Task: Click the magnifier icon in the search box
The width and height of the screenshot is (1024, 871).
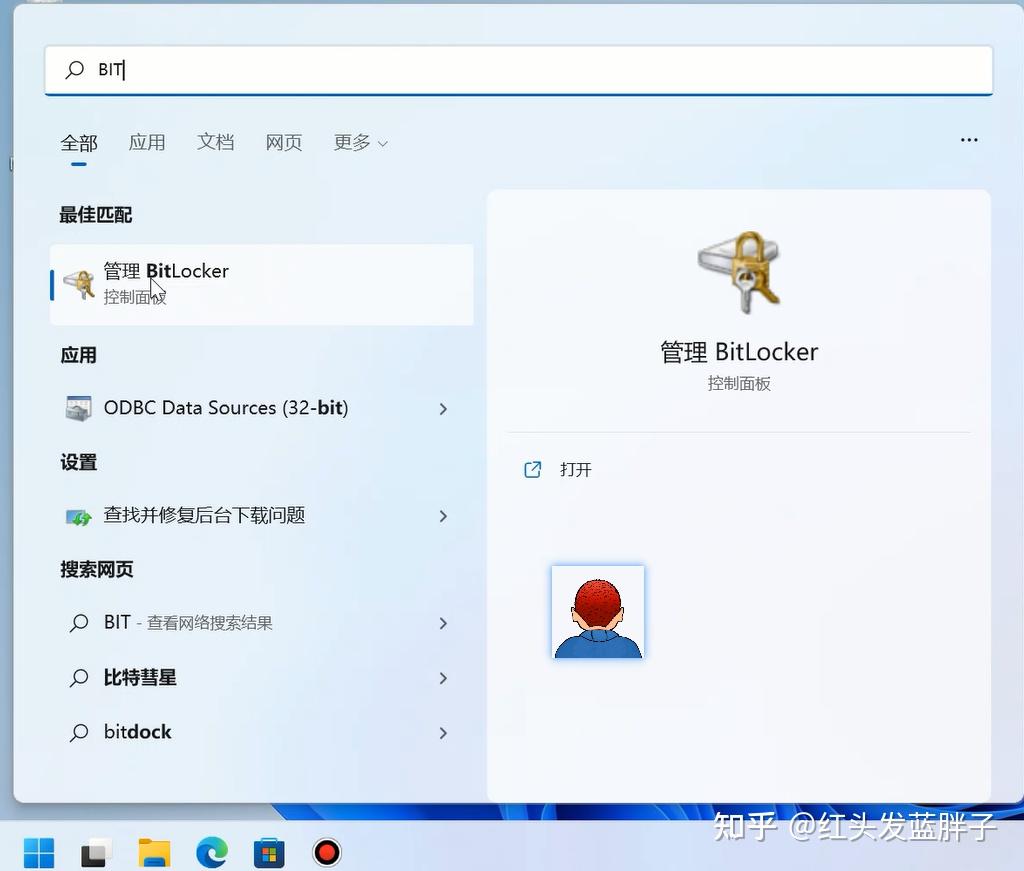Action: 75,70
